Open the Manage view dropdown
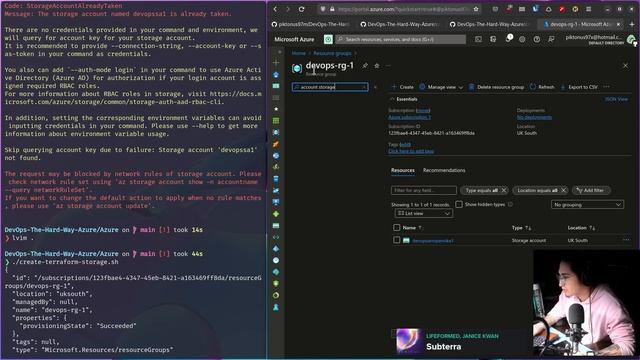 point(441,87)
